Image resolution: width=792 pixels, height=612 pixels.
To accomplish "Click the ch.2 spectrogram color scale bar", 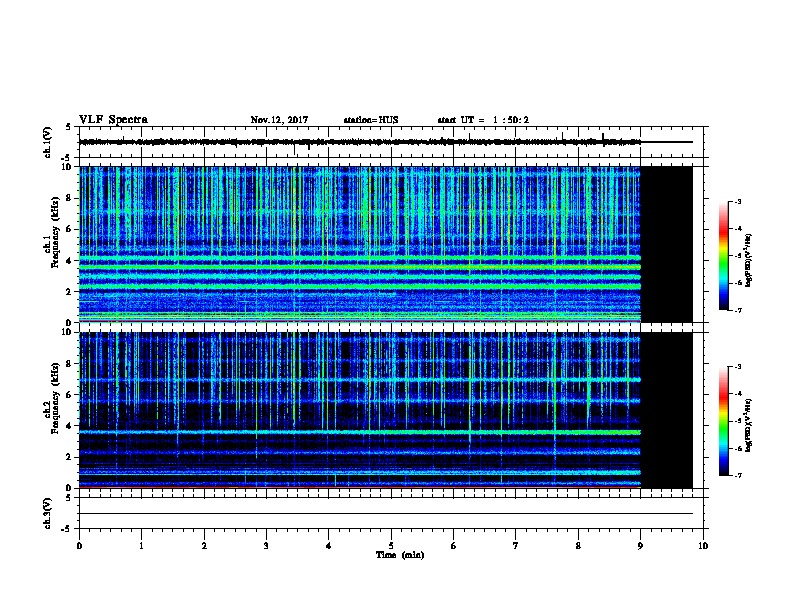I will click(724, 421).
